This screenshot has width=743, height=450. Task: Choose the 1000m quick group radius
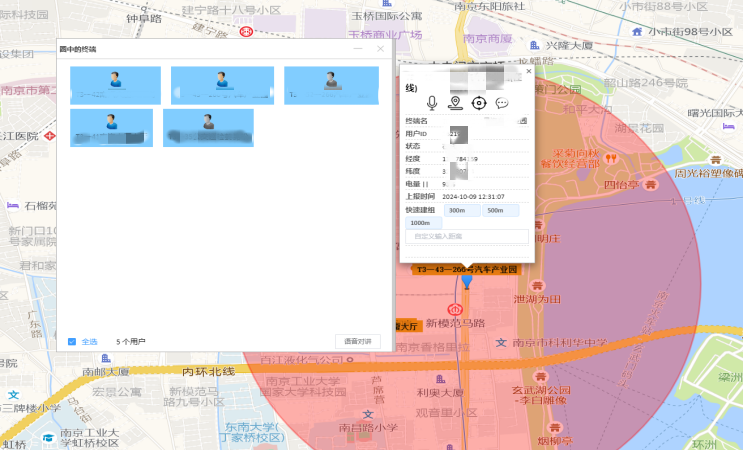(x=421, y=223)
